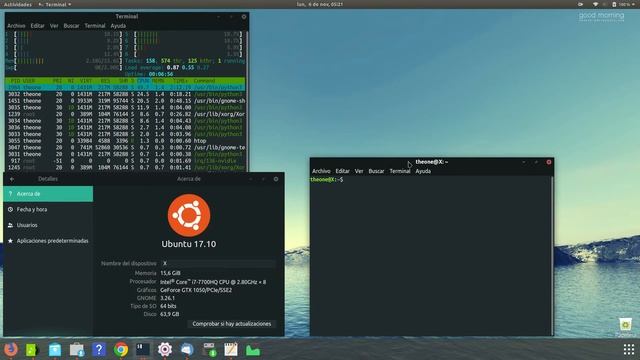Click the theone@X:~$ prompt in the terminal
640x360 pixels.
pos(327,180)
